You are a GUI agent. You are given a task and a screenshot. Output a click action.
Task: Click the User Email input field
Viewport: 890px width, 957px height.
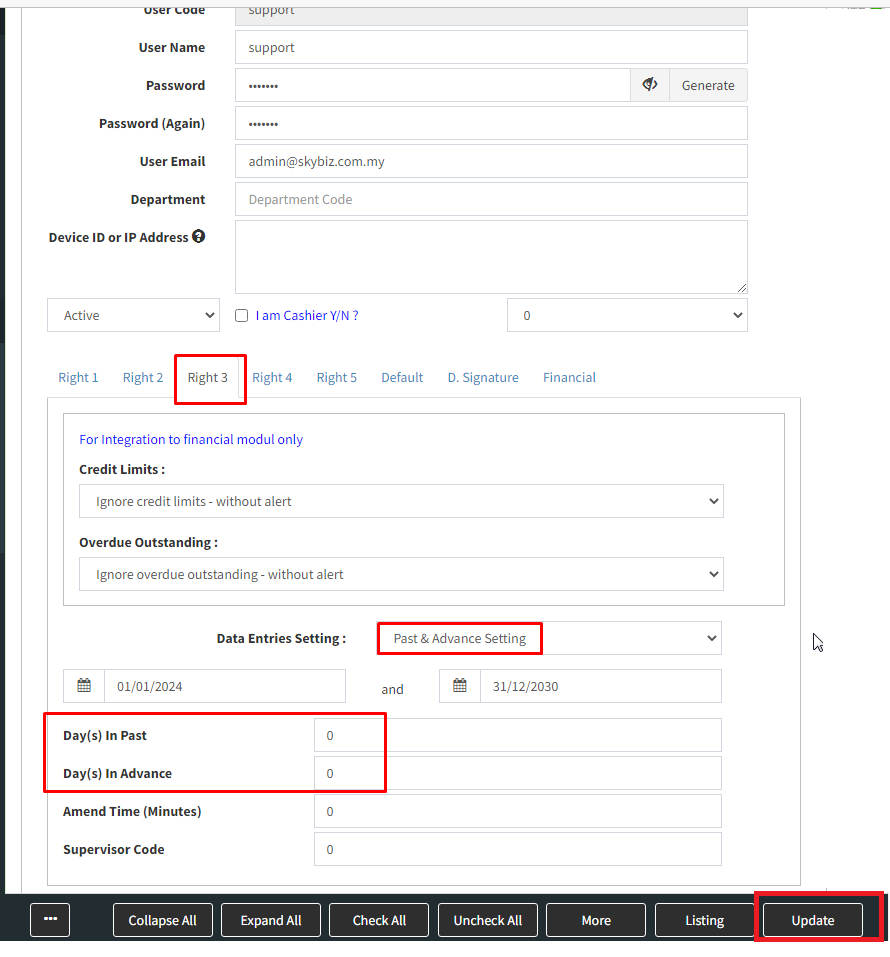(x=491, y=161)
